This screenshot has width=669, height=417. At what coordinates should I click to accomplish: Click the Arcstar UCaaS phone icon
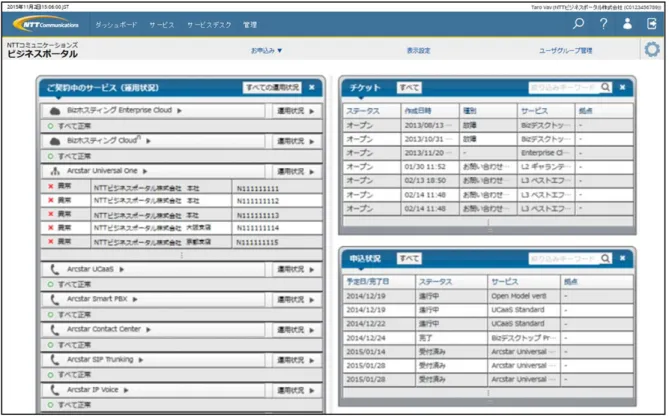pyautogui.click(x=55, y=269)
